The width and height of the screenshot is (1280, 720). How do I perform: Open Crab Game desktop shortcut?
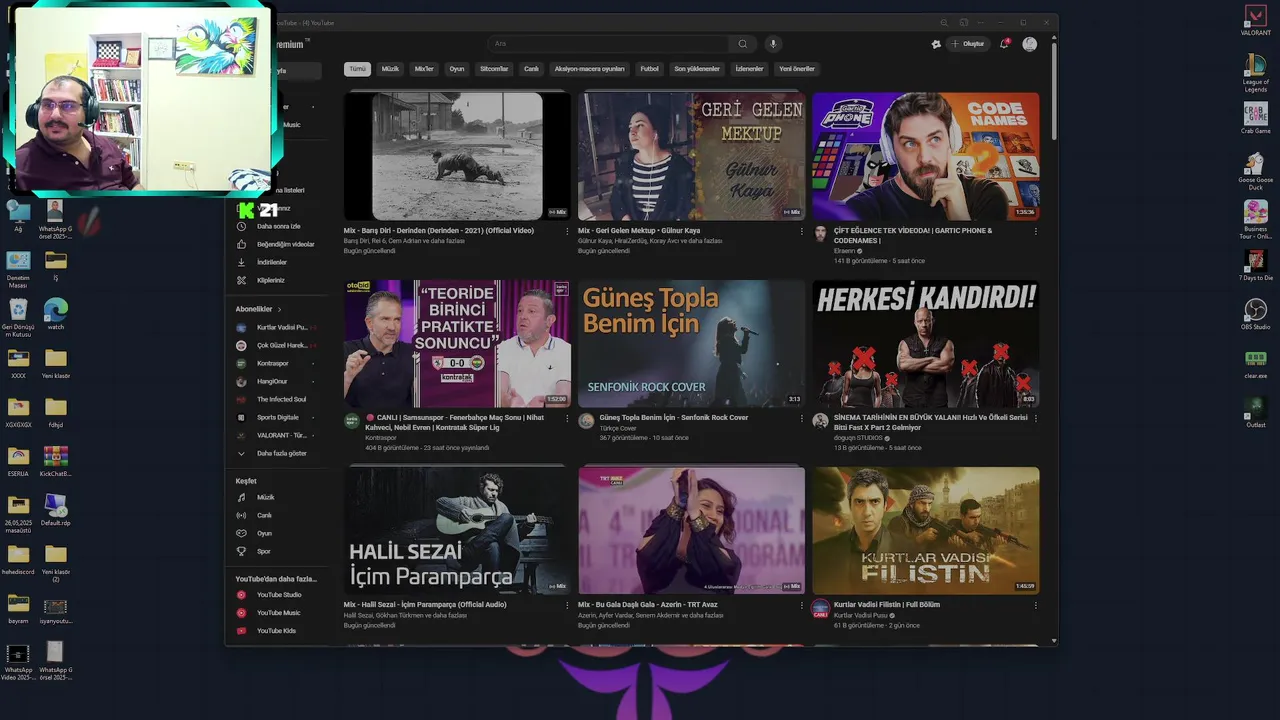point(1255,118)
